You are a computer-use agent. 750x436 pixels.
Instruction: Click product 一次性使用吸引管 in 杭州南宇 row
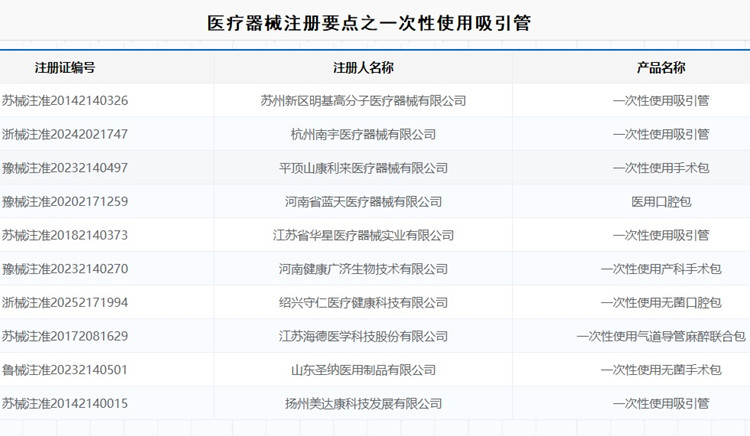point(661,134)
